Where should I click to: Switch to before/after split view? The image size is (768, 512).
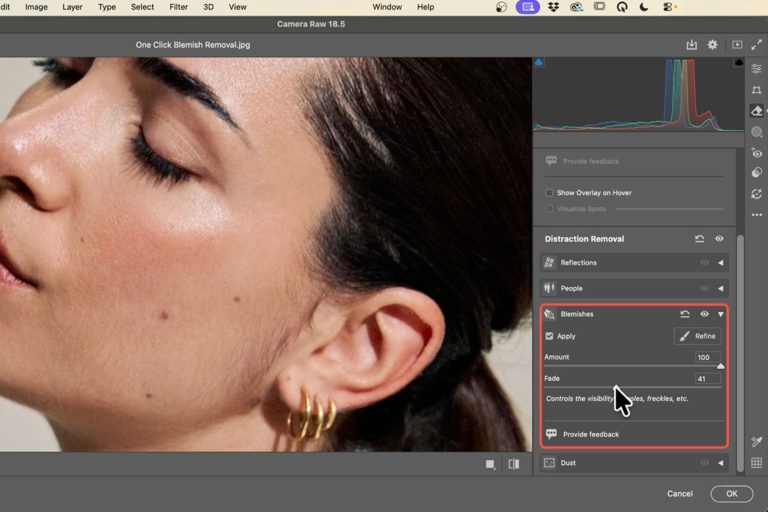[x=514, y=464]
